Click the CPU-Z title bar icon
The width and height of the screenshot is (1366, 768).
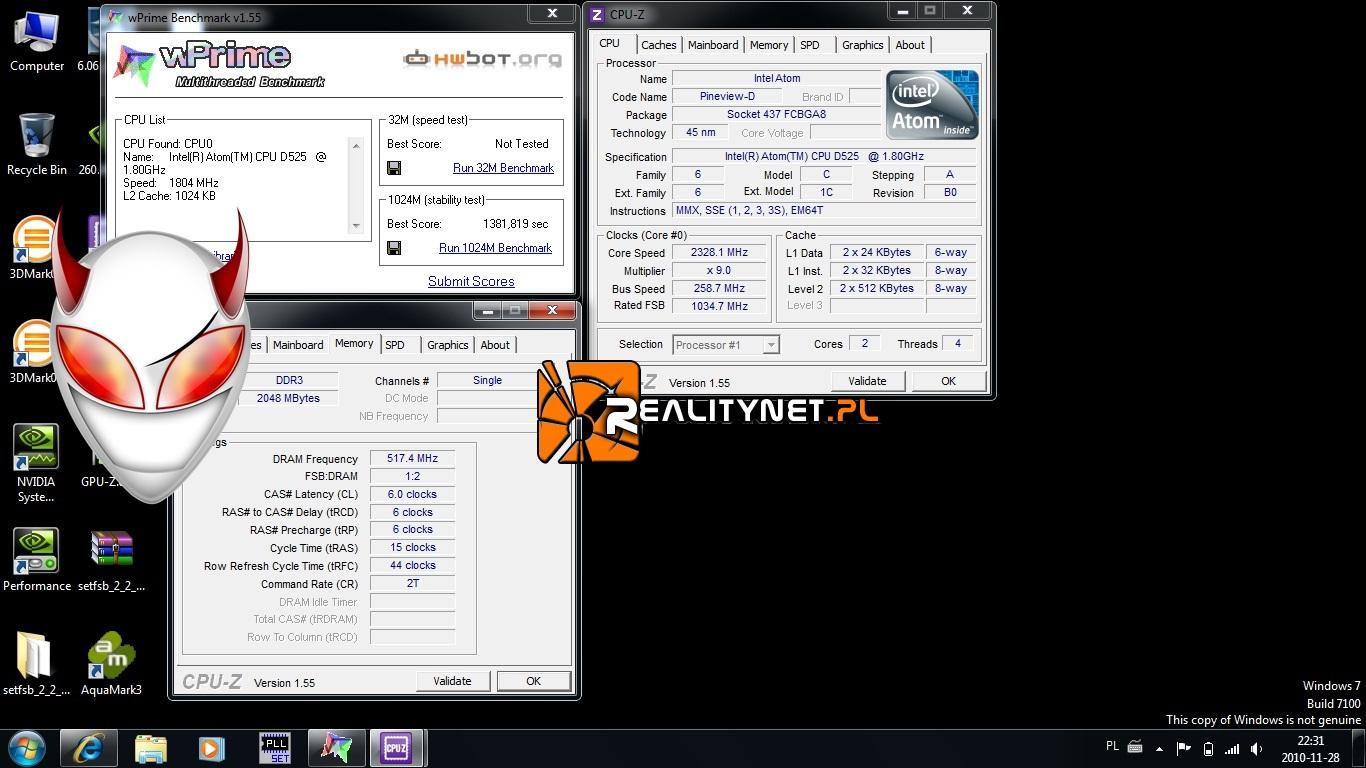pyautogui.click(x=597, y=14)
